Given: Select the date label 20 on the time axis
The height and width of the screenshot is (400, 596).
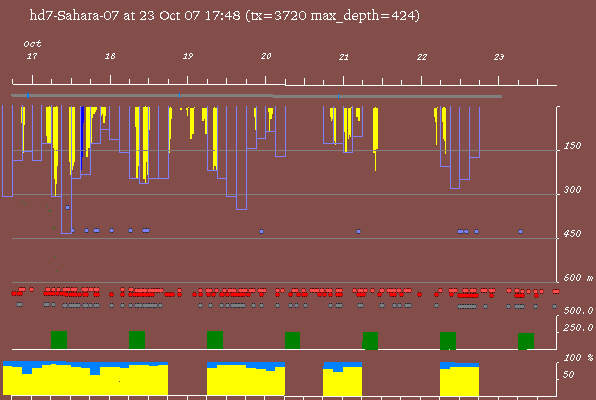Looking at the screenshot, I should pyautogui.click(x=266, y=56).
